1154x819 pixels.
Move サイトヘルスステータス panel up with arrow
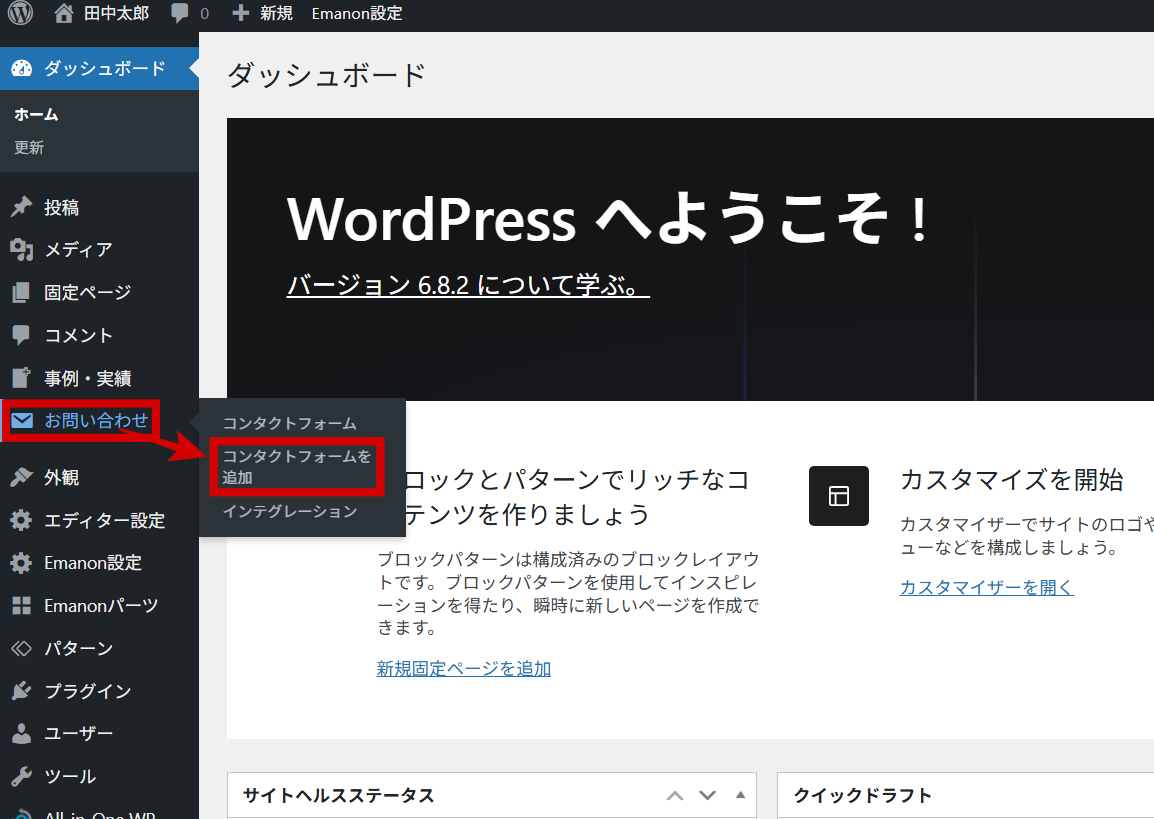675,795
